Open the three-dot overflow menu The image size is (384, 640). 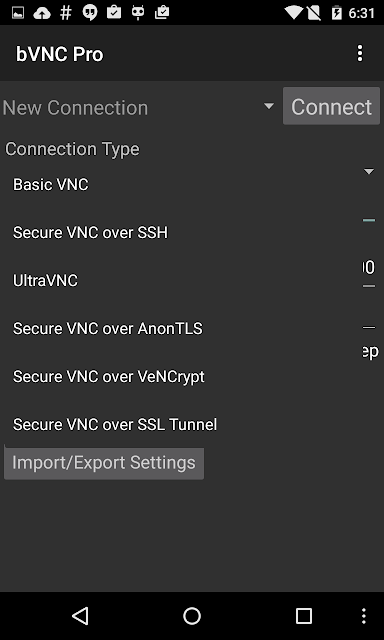coord(360,53)
